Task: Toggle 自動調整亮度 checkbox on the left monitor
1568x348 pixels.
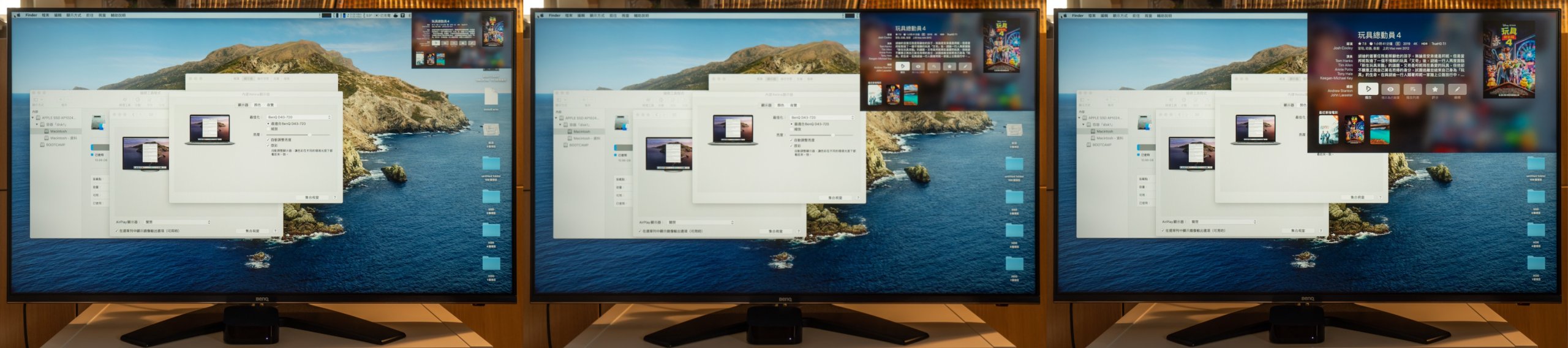Action: point(268,140)
